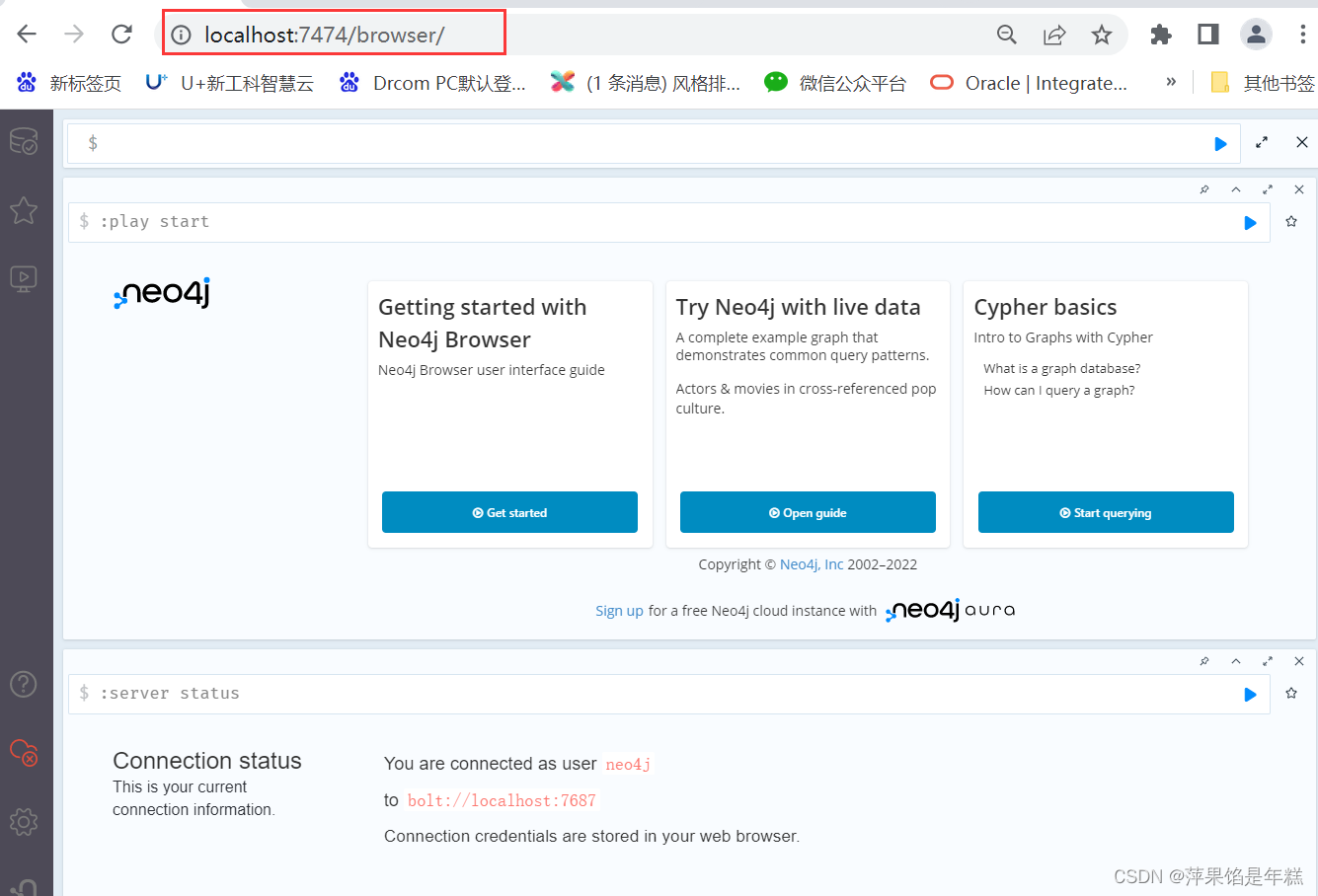
Task: Expand the top query editor fullscreen
Action: [1262, 143]
